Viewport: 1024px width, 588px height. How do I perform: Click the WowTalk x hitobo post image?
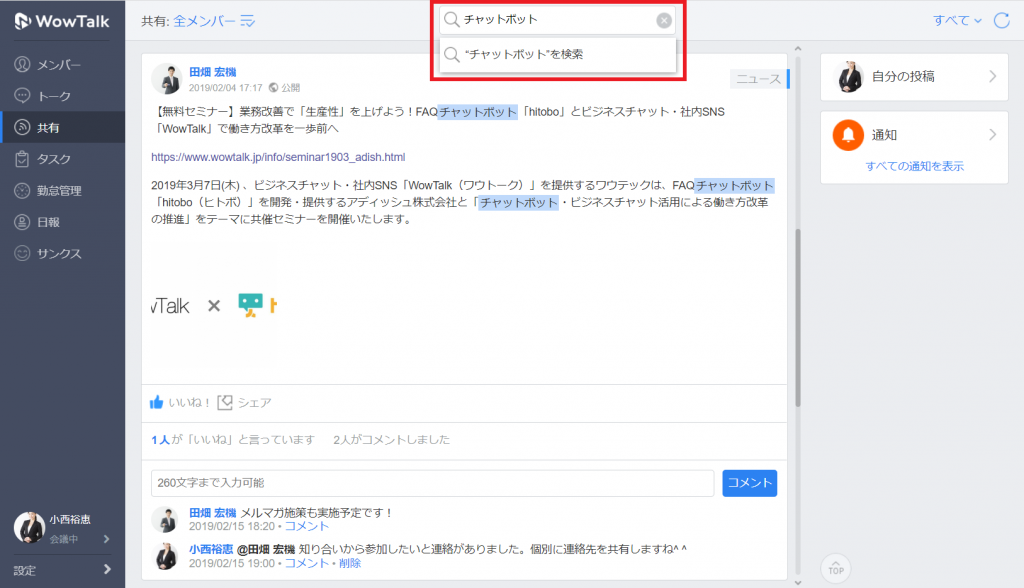pyautogui.click(x=216, y=305)
